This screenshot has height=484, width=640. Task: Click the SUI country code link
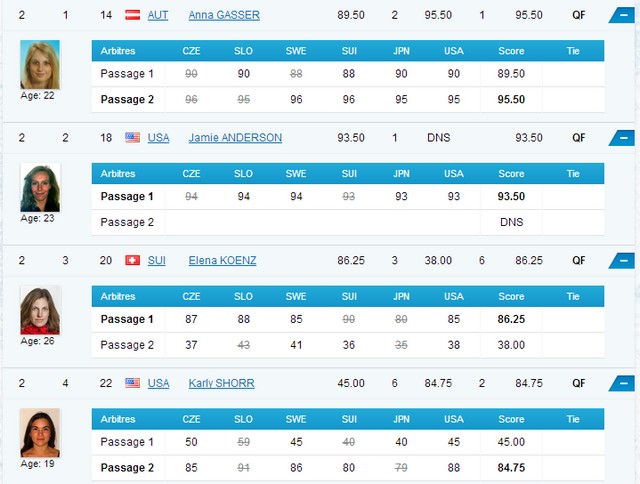point(157,260)
